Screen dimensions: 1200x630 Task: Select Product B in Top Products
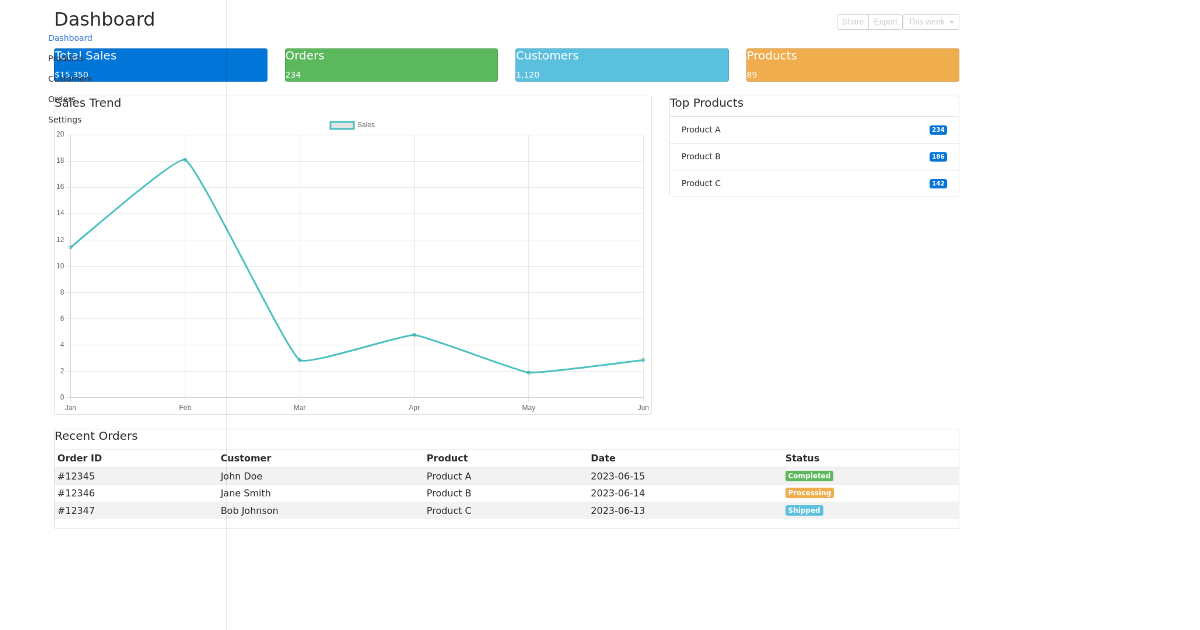pyautogui.click(x=700, y=156)
